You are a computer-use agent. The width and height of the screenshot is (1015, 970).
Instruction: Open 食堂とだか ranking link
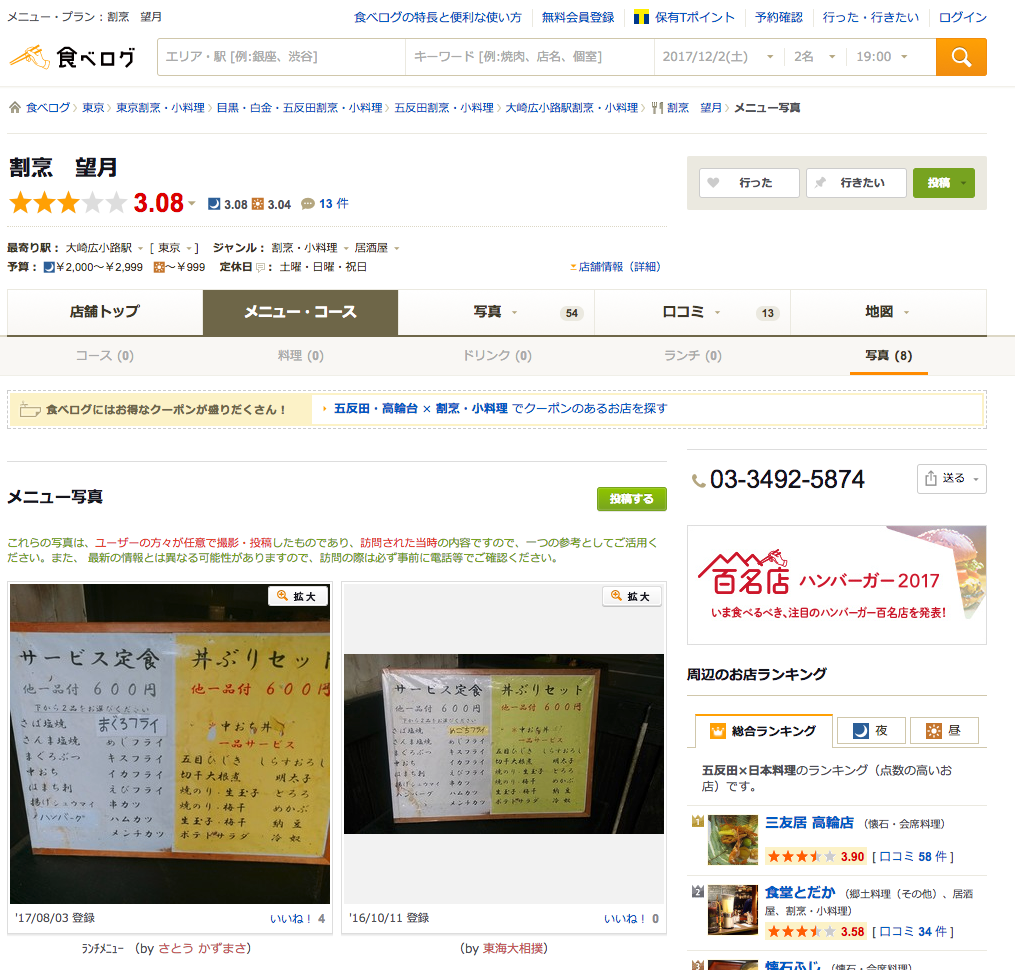pyautogui.click(x=800, y=892)
